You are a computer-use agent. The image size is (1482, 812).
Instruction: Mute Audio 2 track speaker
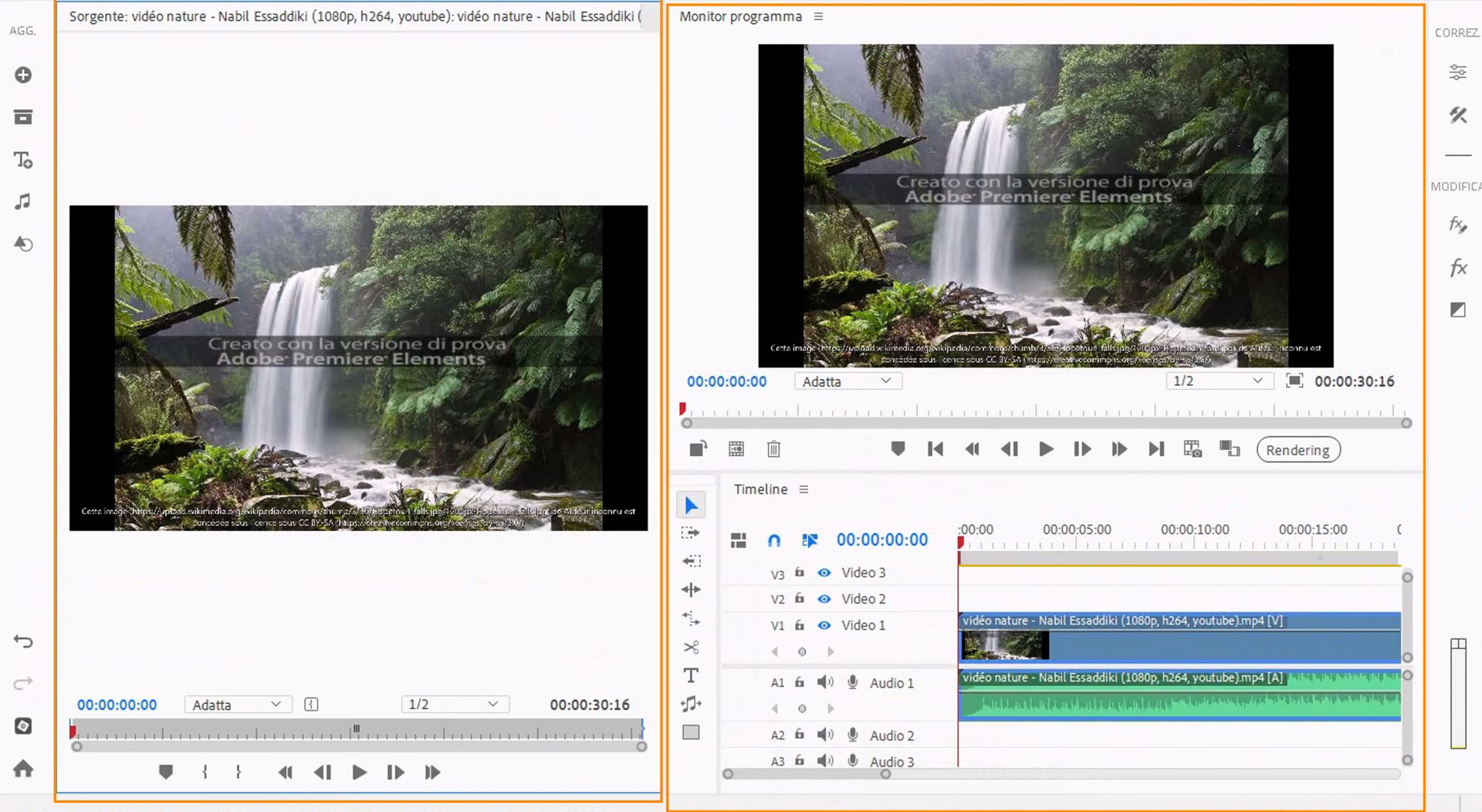click(825, 735)
